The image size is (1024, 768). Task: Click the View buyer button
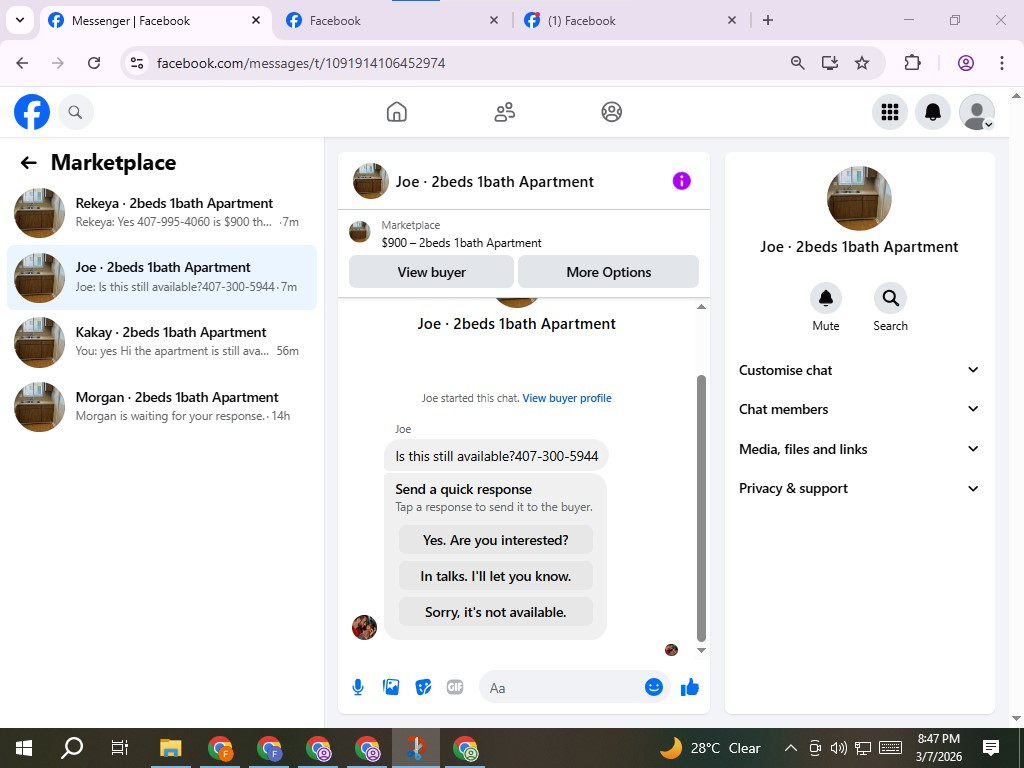click(431, 272)
